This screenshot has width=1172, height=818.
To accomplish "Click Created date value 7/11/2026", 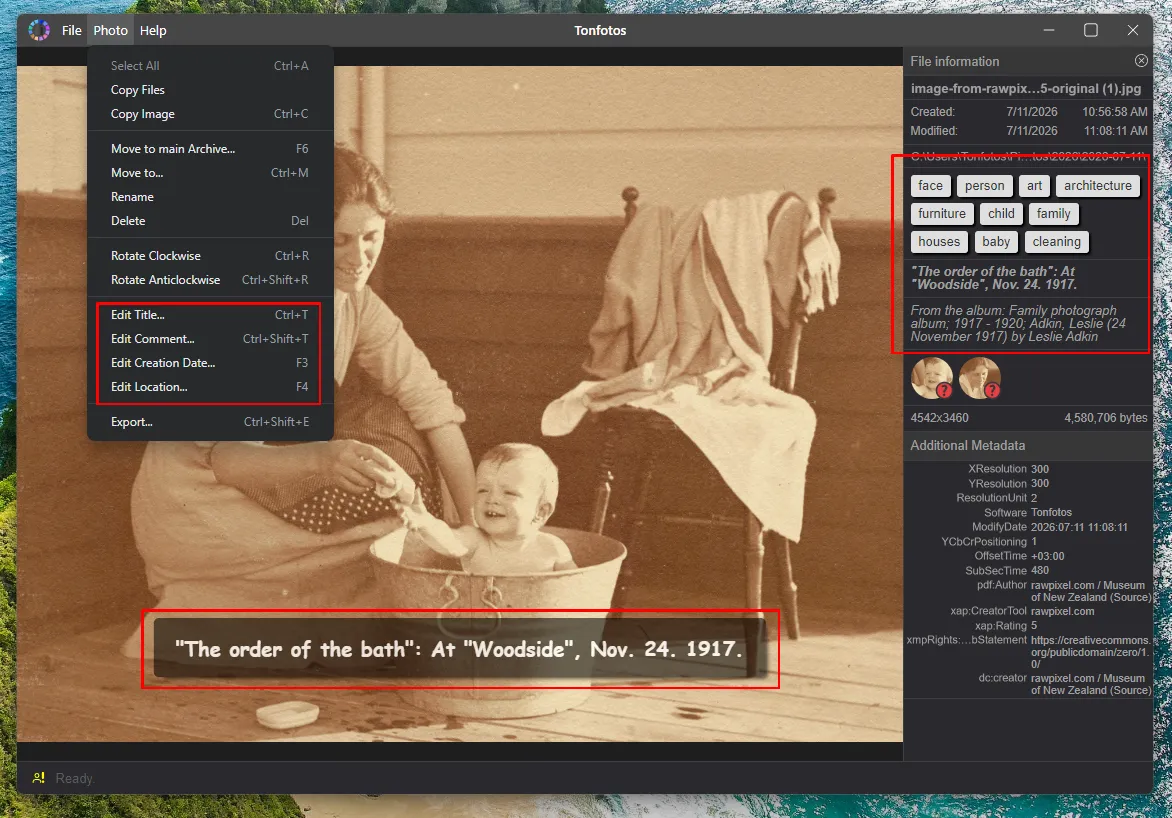I will point(1031,111).
